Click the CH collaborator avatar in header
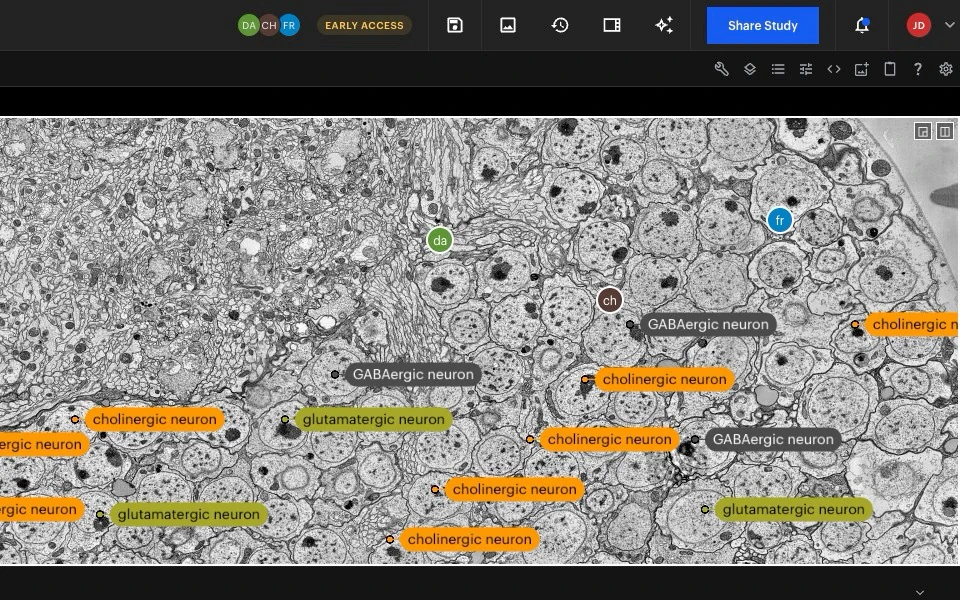 click(269, 26)
